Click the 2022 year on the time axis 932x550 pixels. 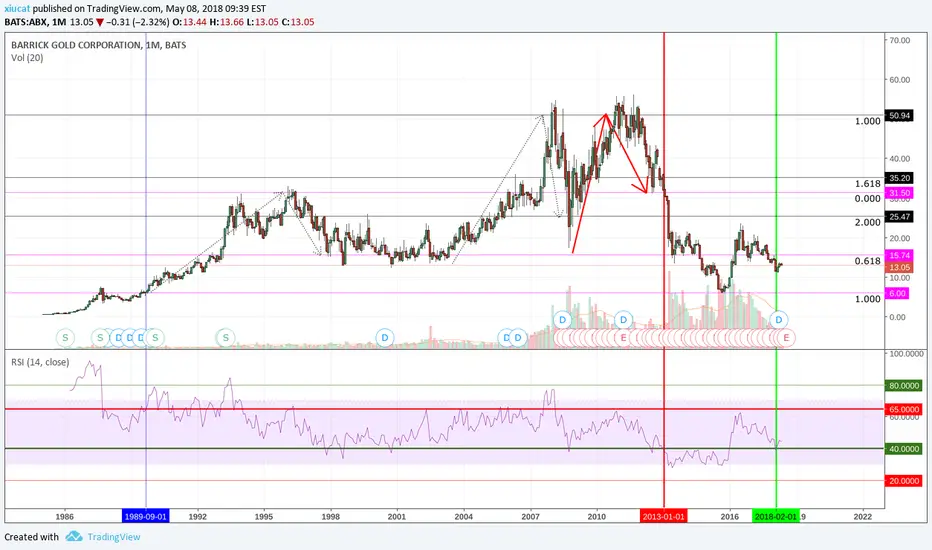[862, 516]
